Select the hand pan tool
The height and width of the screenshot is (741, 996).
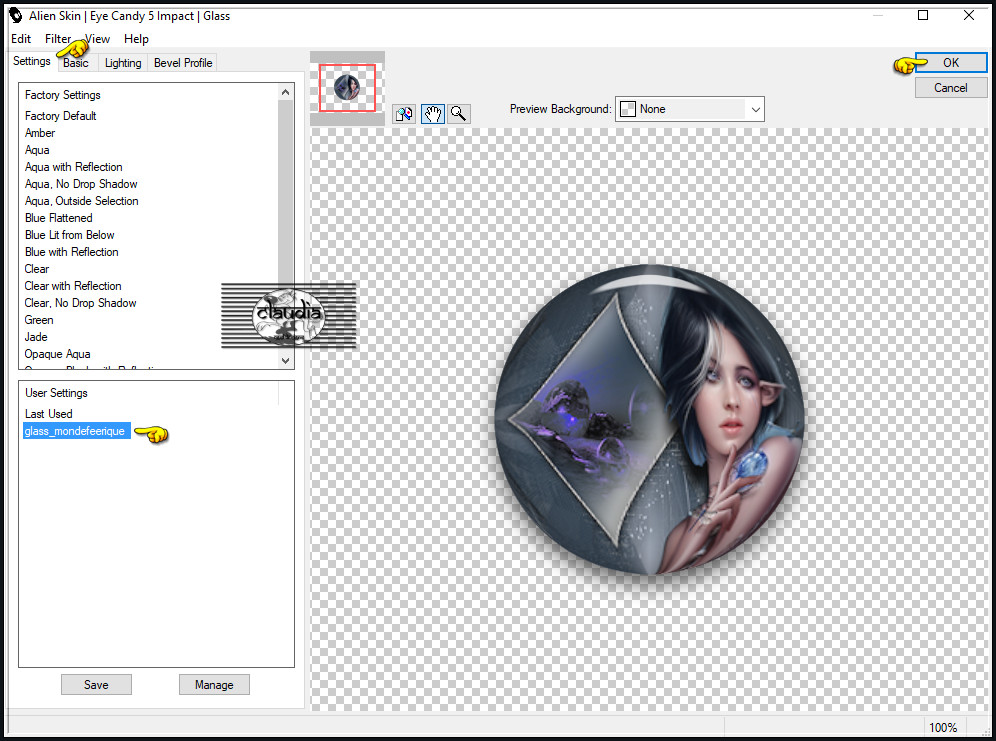coord(433,114)
